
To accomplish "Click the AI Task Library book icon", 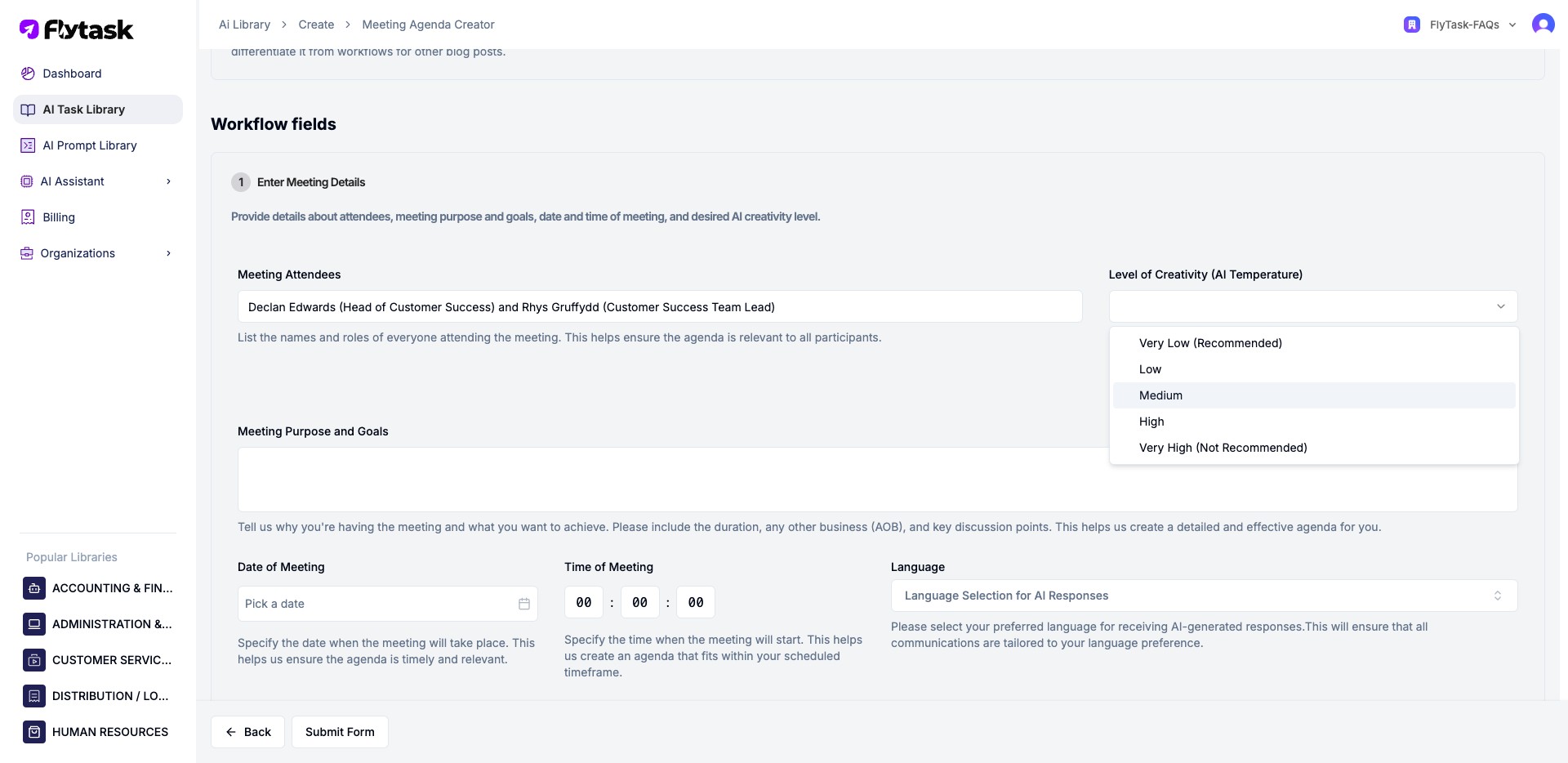I will pyautogui.click(x=28, y=109).
